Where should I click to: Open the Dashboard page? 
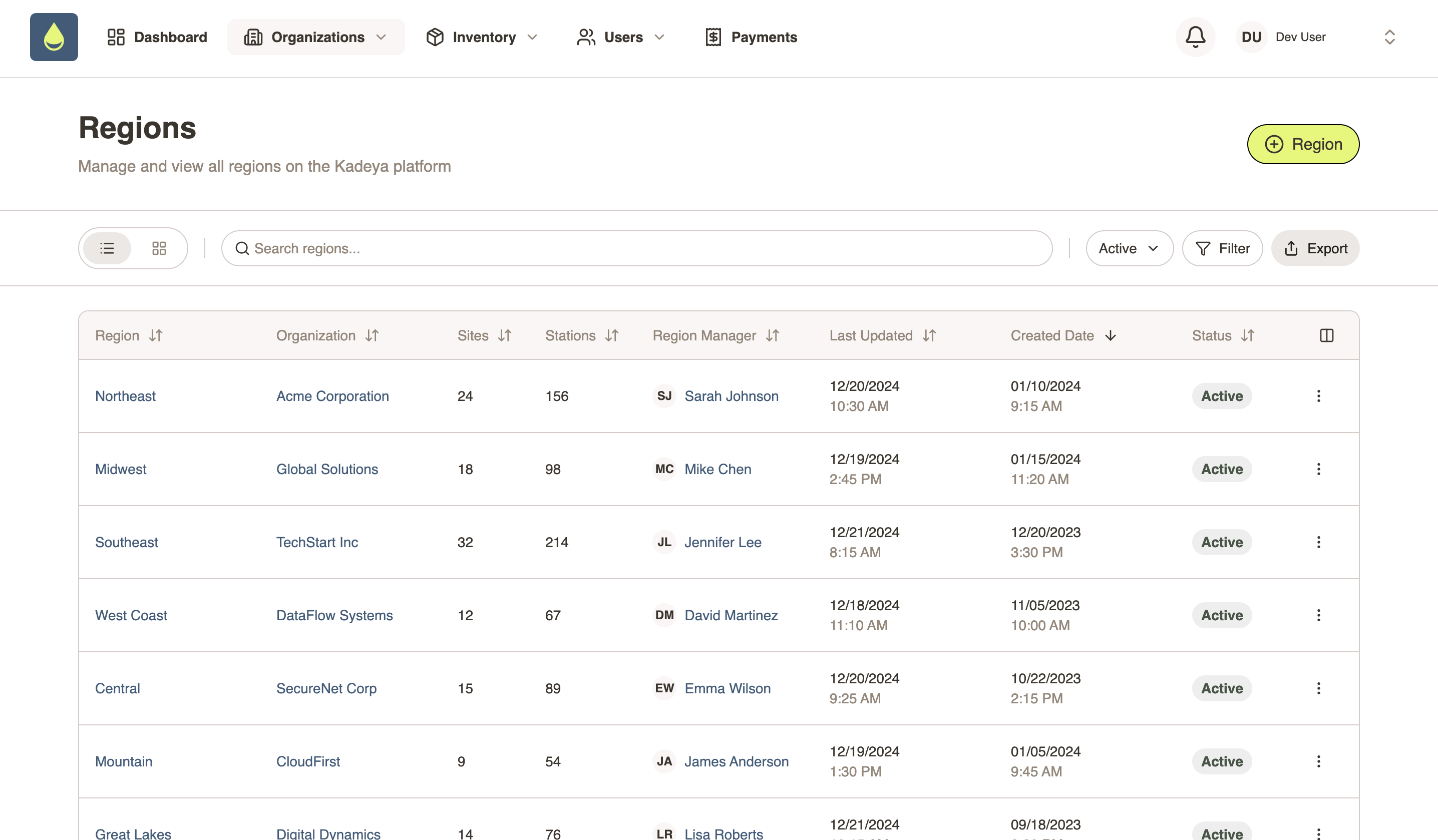point(157,37)
